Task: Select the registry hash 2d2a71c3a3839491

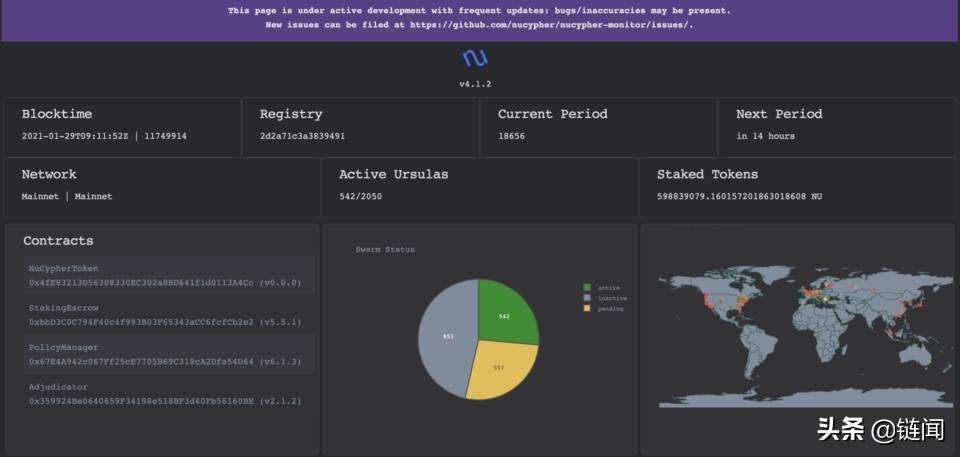Action: tap(302, 136)
